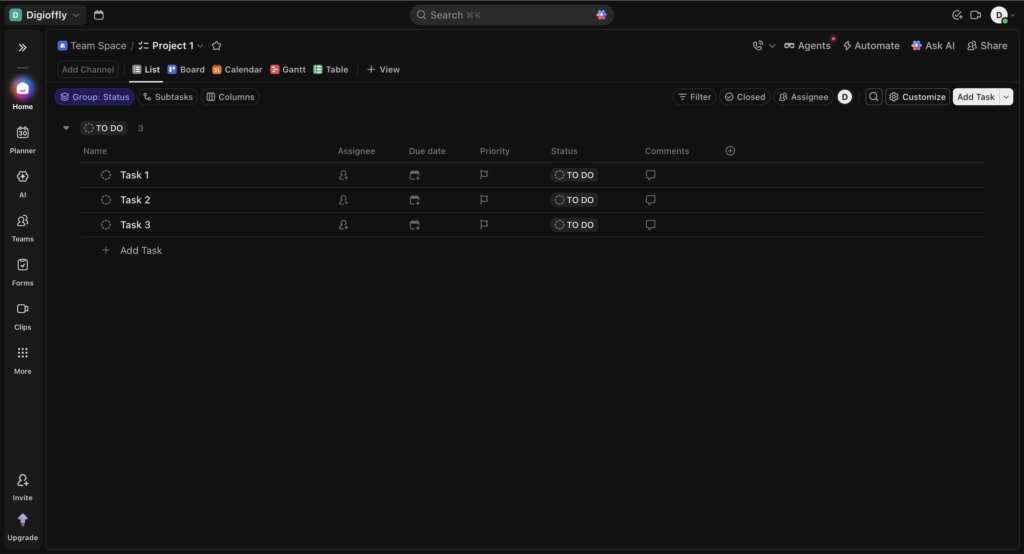This screenshot has height=554, width=1024.
Task: Open Home in the sidebar
Action: point(22,95)
